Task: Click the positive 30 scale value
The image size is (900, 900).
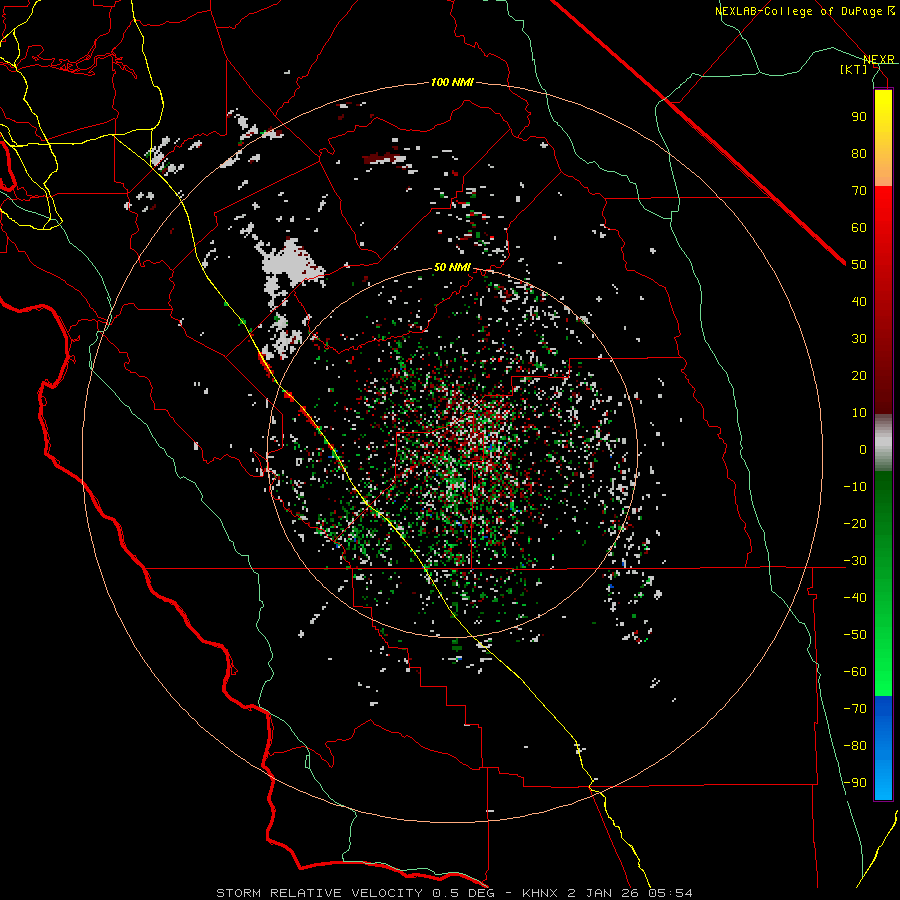Action: tap(859, 339)
